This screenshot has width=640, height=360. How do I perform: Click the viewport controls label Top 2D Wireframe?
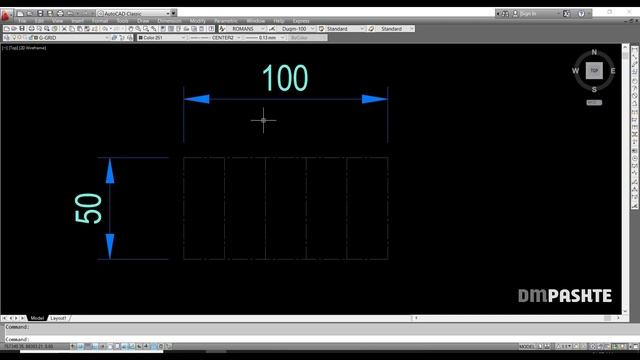(24, 48)
